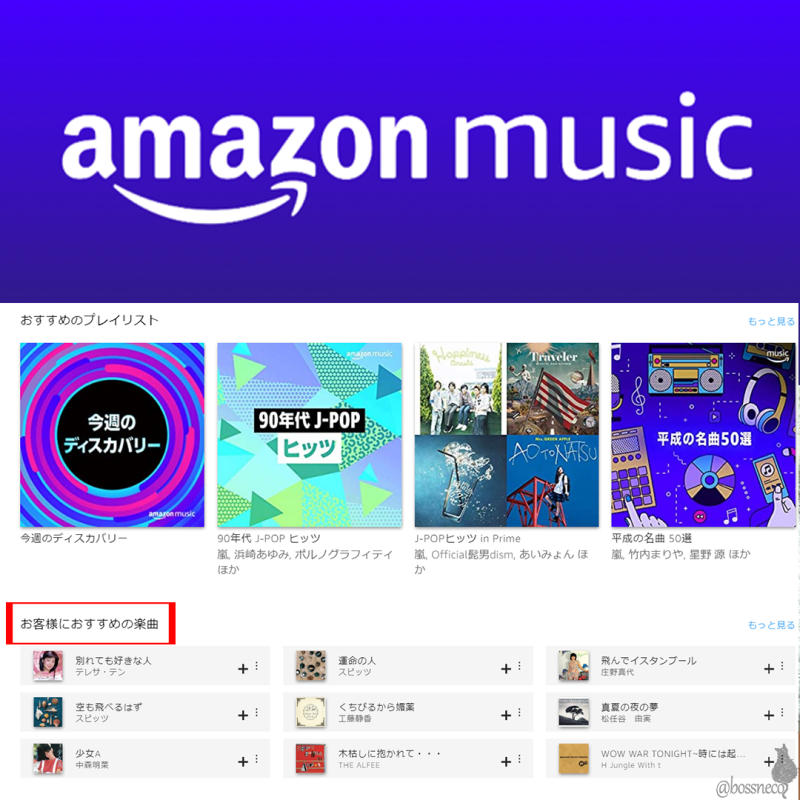This screenshot has width=800, height=800.
Task: Click the WOW WAR TONIGHT song title
Action: (x=672, y=754)
